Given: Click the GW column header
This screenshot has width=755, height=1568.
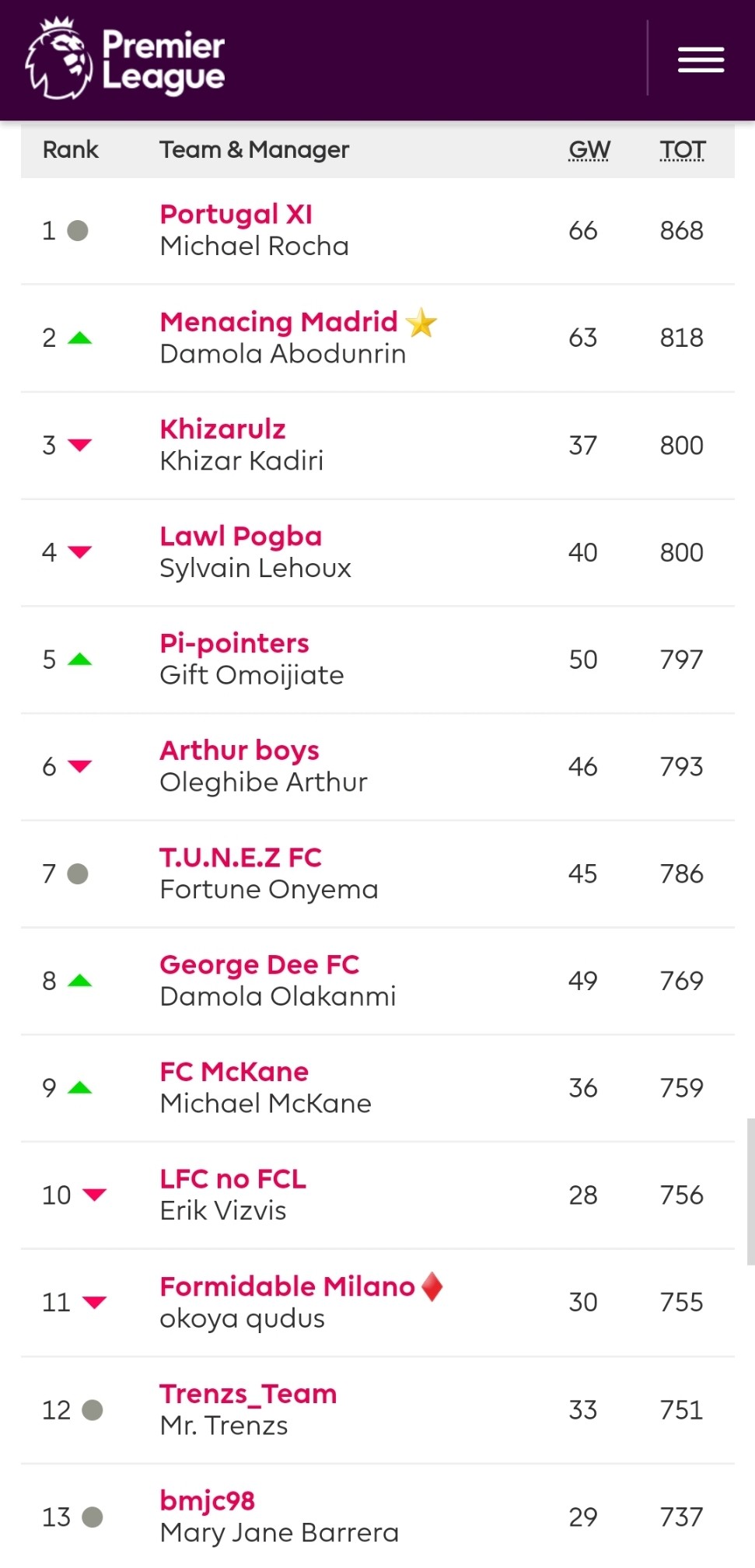Looking at the screenshot, I should pyautogui.click(x=589, y=149).
